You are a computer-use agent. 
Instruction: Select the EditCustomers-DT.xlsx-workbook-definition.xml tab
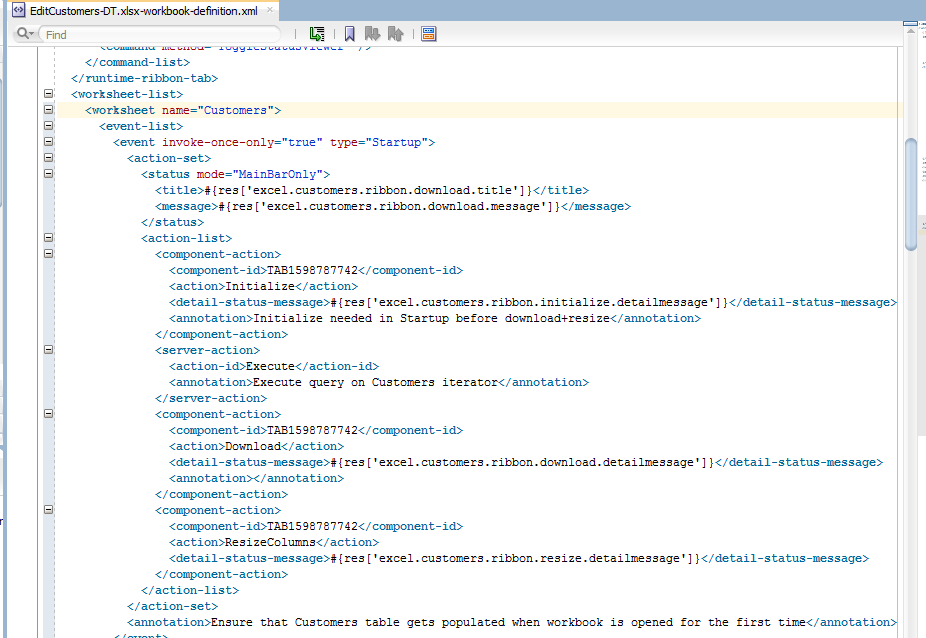144,11
